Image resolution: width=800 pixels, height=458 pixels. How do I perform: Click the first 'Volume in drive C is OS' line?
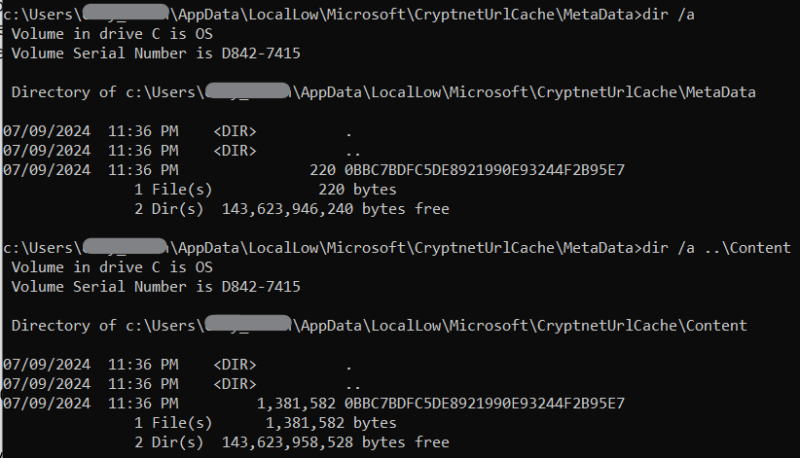coord(112,34)
